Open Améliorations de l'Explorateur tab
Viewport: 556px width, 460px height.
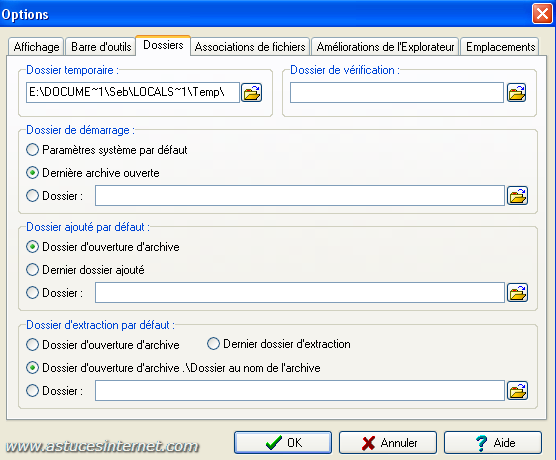tap(385, 47)
